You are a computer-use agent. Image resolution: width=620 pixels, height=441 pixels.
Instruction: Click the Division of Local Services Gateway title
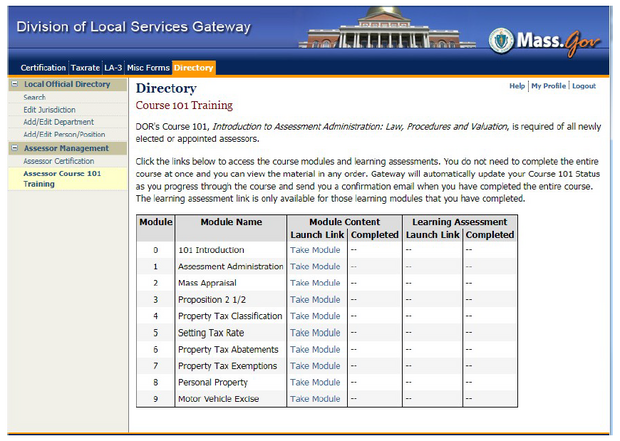tap(134, 27)
